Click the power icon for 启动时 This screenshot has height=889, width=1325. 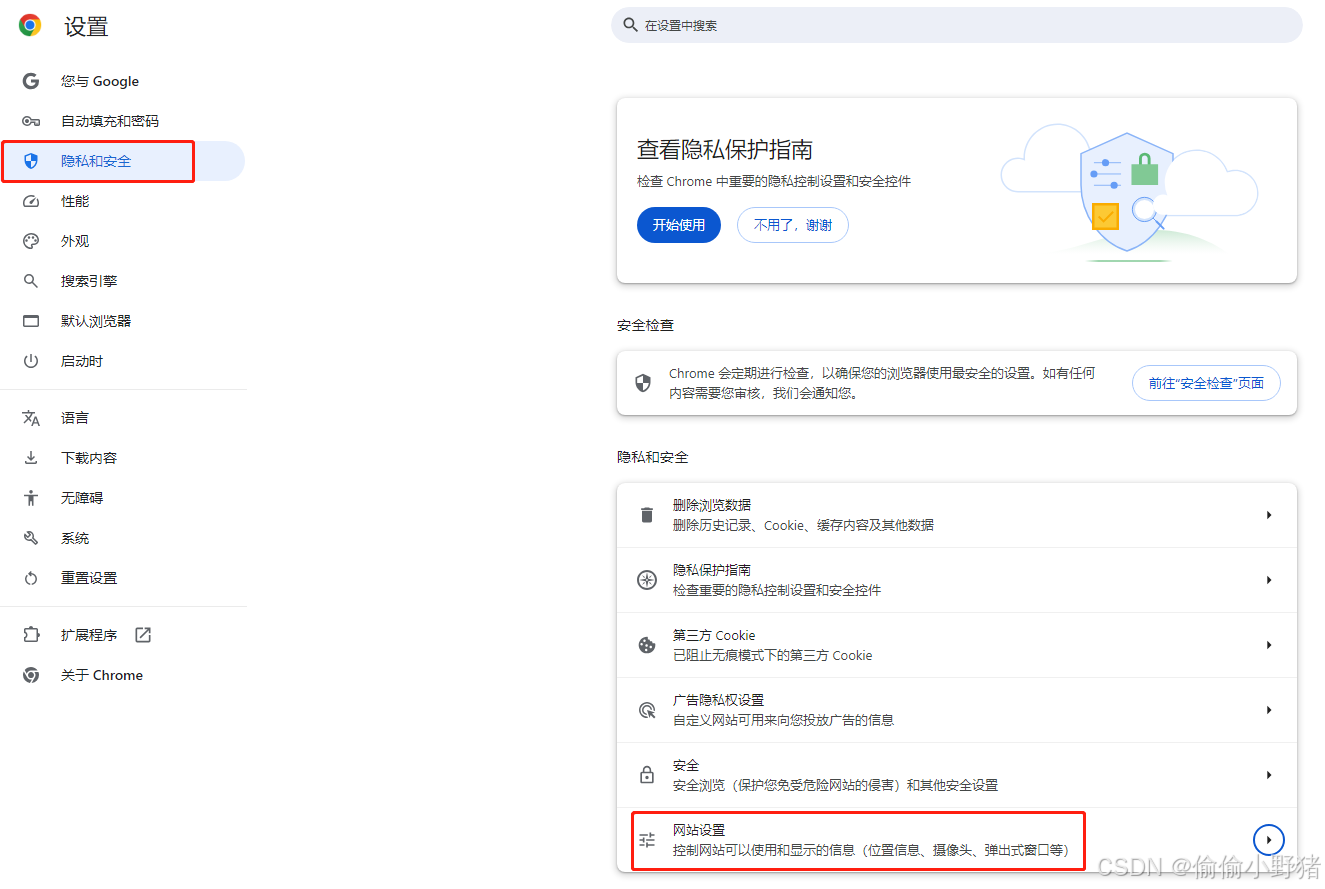click(31, 361)
